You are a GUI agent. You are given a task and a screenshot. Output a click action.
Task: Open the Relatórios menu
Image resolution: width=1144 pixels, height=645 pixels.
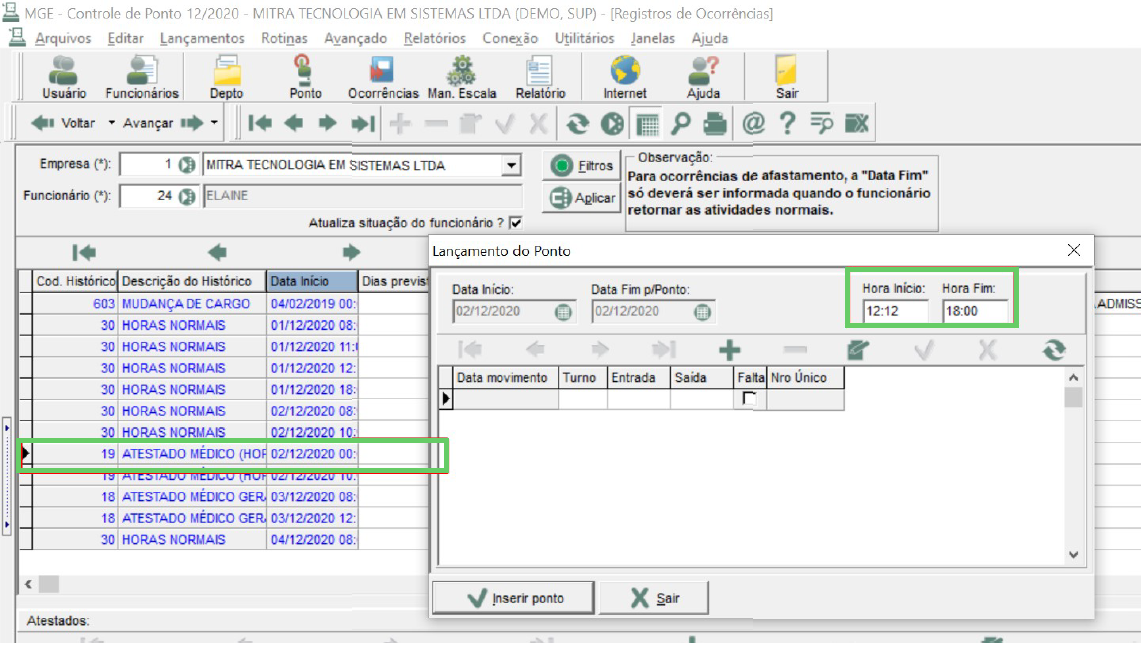click(x=435, y=38)
